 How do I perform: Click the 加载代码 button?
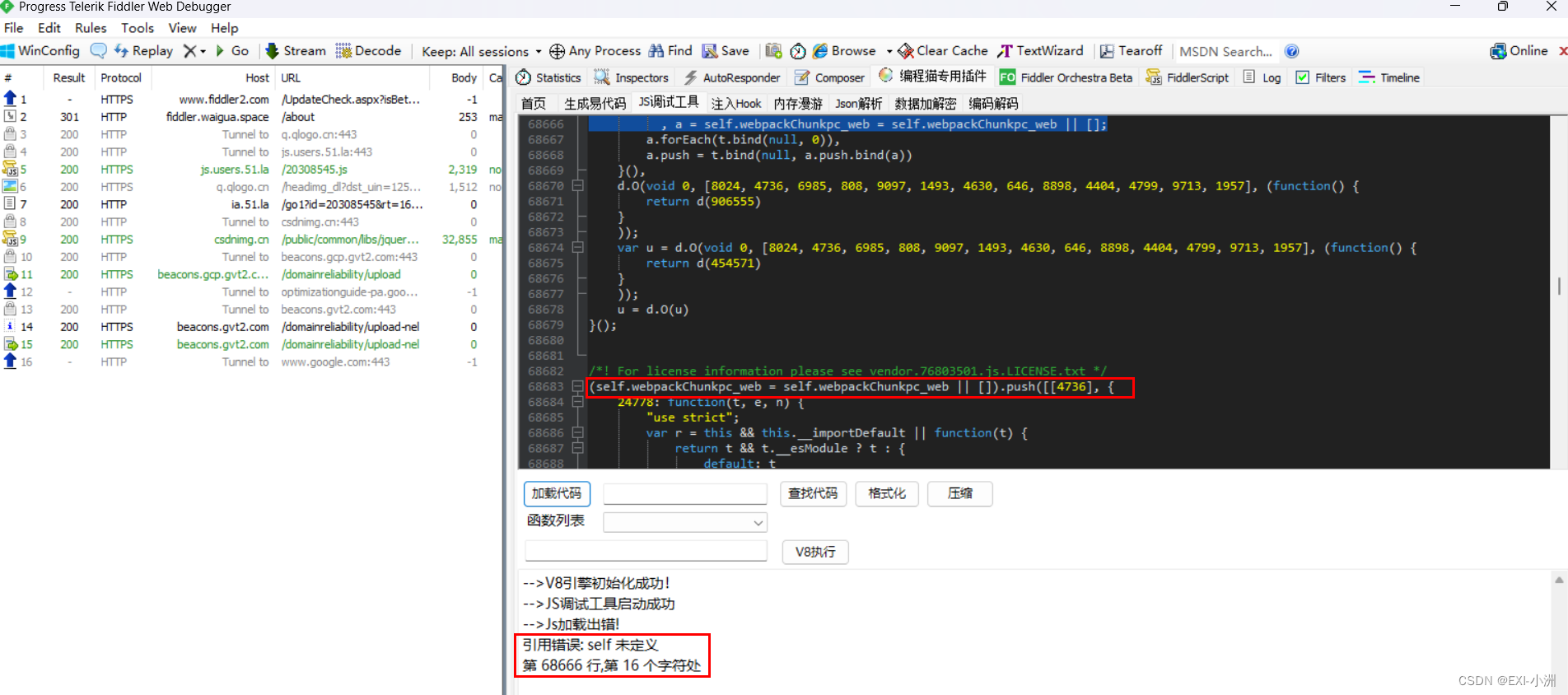pyautogui.click(x=557, y=493)
